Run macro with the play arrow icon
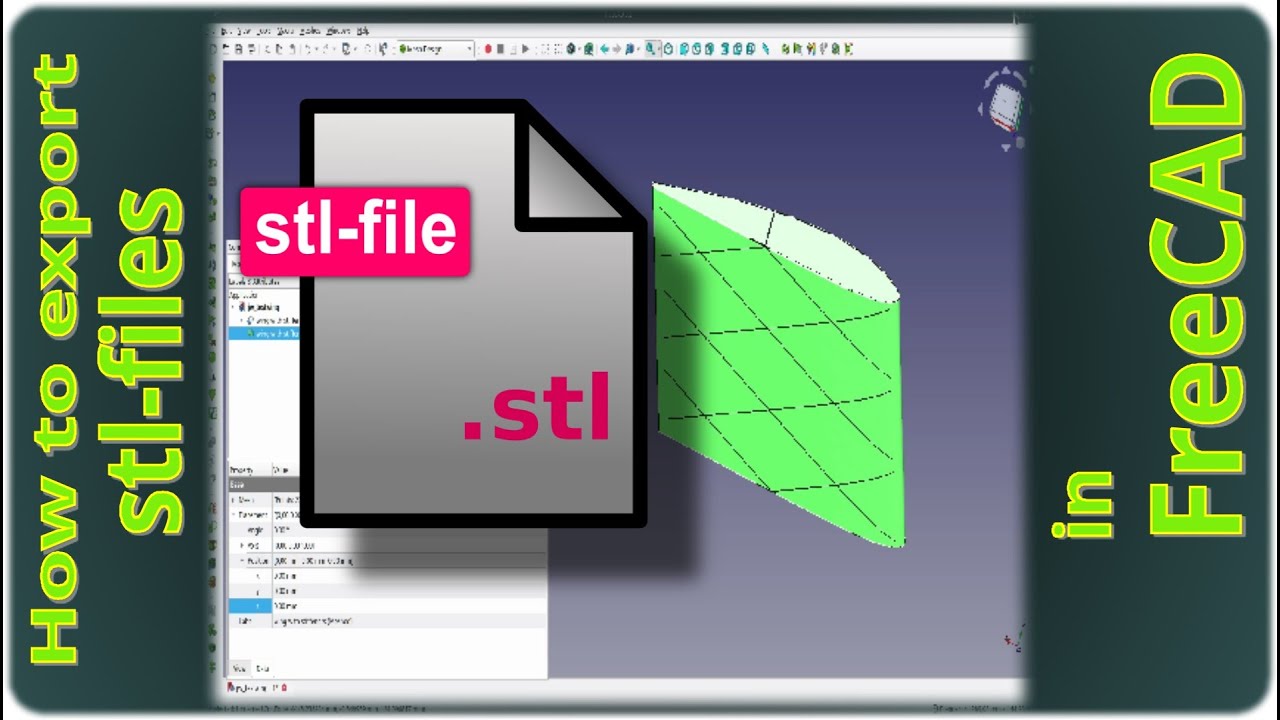Image resolution: width=1280 pixels, height=720 pixels. click(x=525, y=49)
